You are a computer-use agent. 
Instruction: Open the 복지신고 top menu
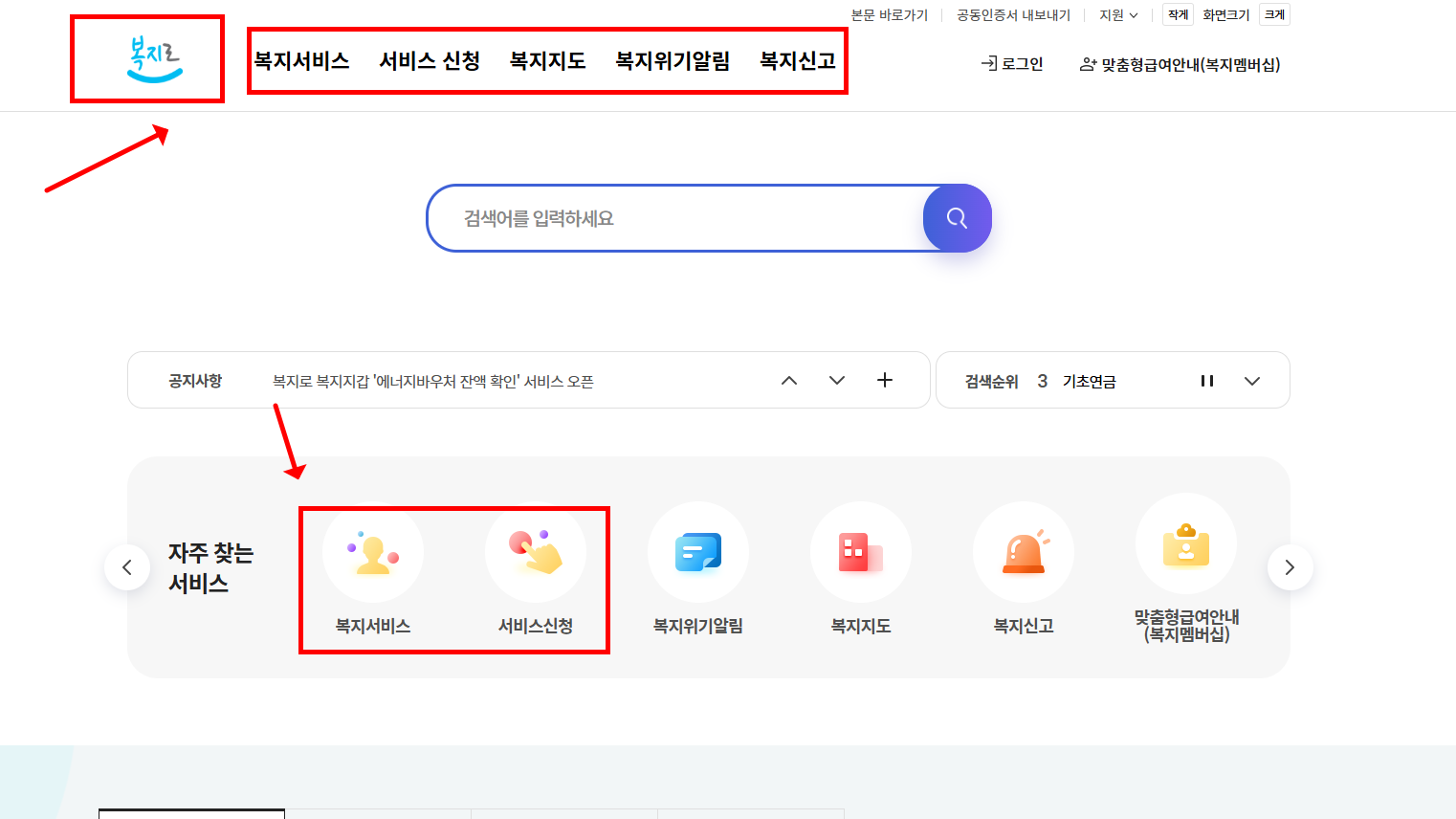point(798,61)
